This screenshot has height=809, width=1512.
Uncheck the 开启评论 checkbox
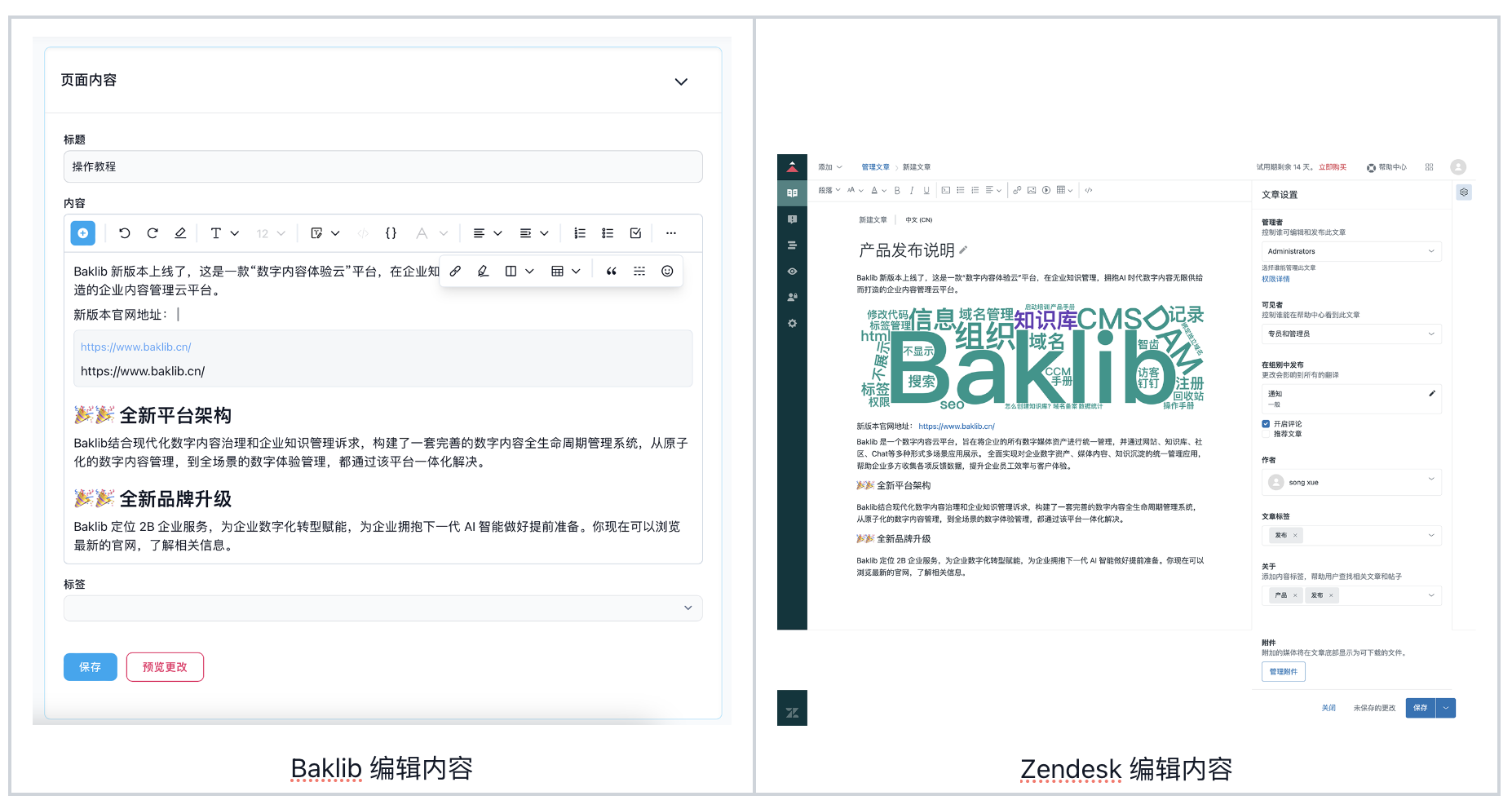pyautogui.click(x=1266, y=424)
